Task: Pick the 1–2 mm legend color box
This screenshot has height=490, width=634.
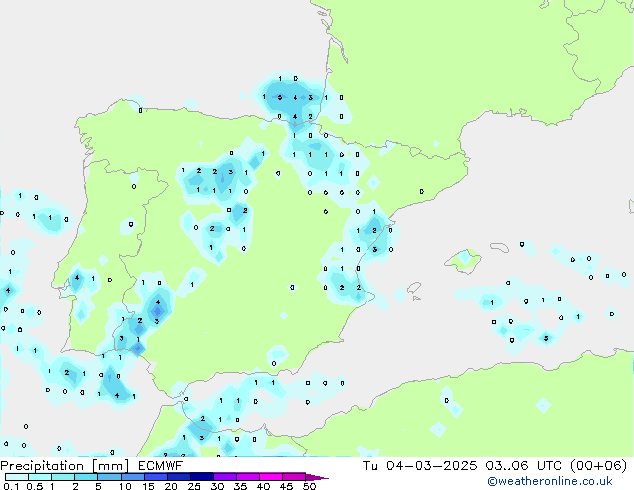Action: (63, 477)
